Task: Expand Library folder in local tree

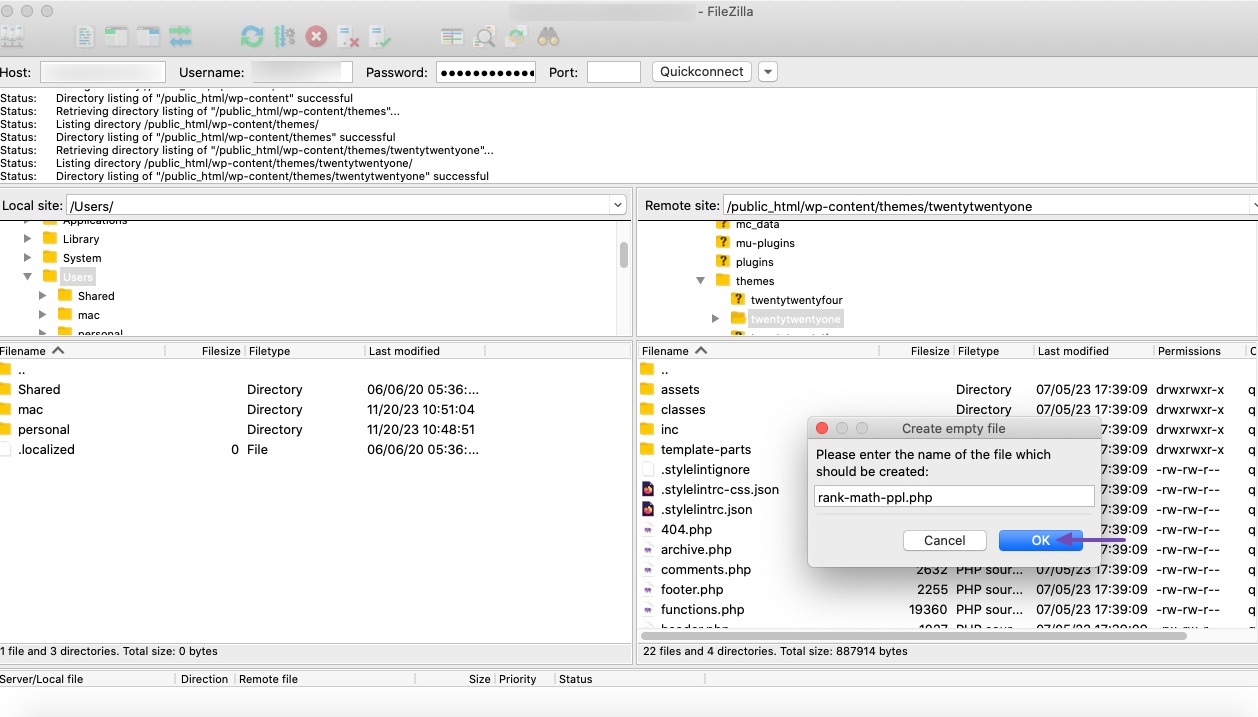Action: click(28, 239)
